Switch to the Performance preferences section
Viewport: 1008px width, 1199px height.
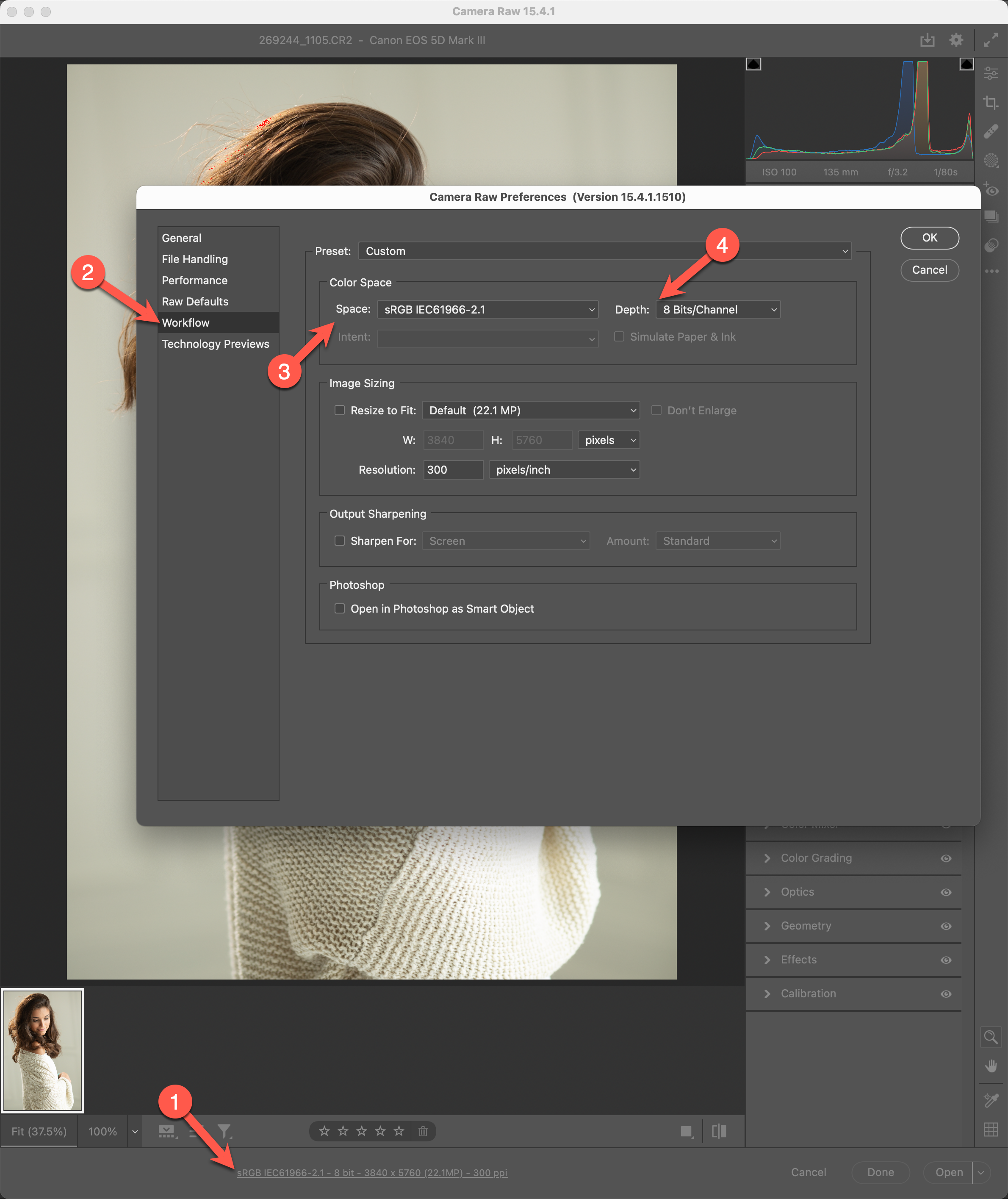[x=194, y=280]
